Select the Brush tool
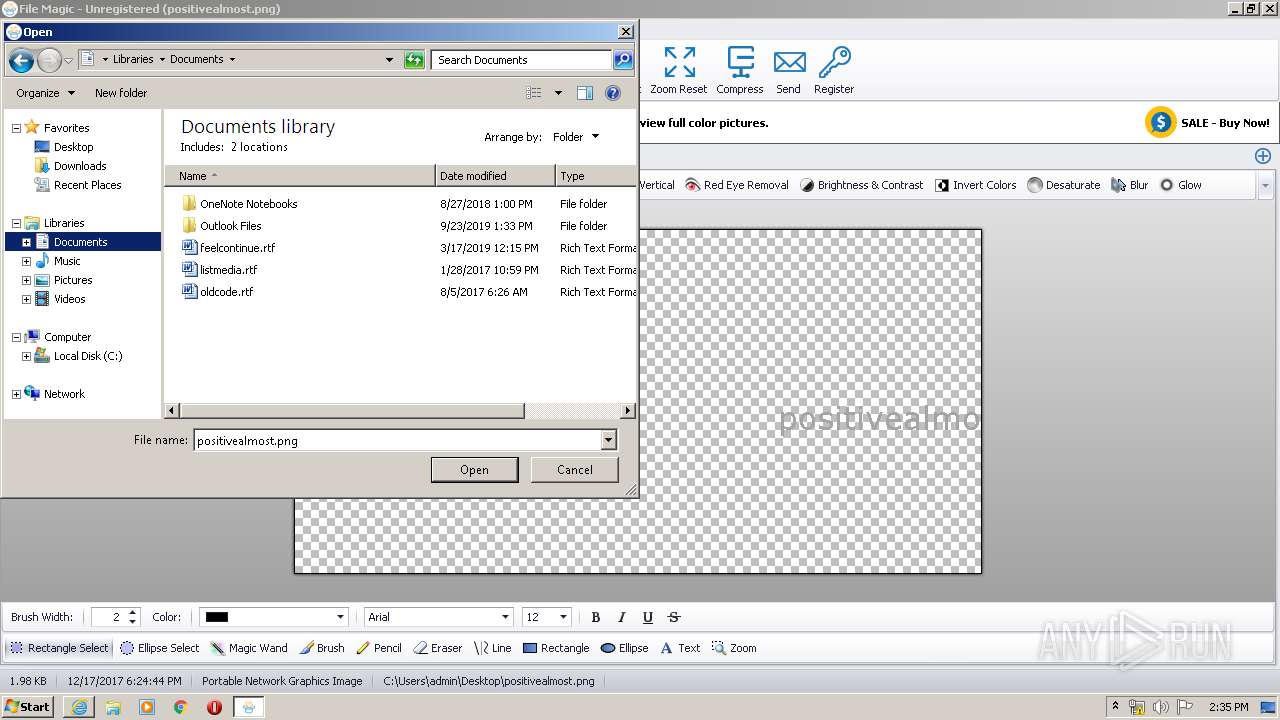The height and width of the screenshot is (720, 1280). pos(322,648)
